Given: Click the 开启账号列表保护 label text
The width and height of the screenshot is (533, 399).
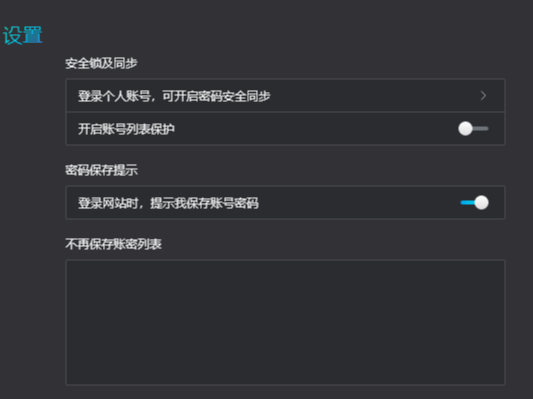Looking at the screenshot, I should pyautogui.click(x=126, y=129).
